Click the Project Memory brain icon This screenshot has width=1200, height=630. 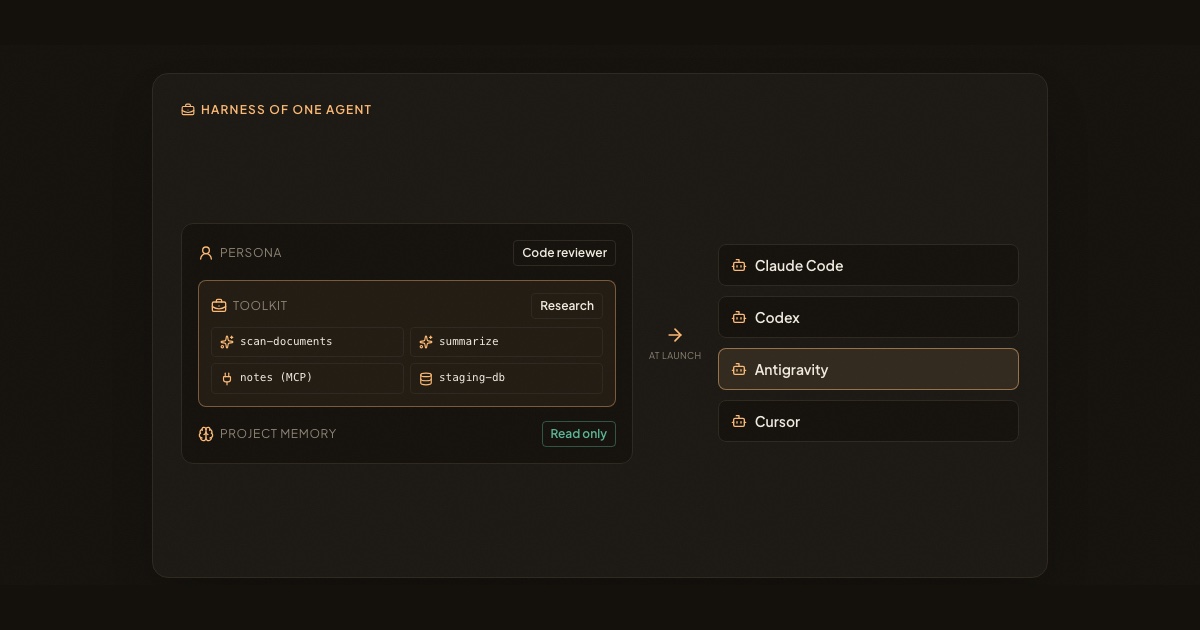point(206,434)
